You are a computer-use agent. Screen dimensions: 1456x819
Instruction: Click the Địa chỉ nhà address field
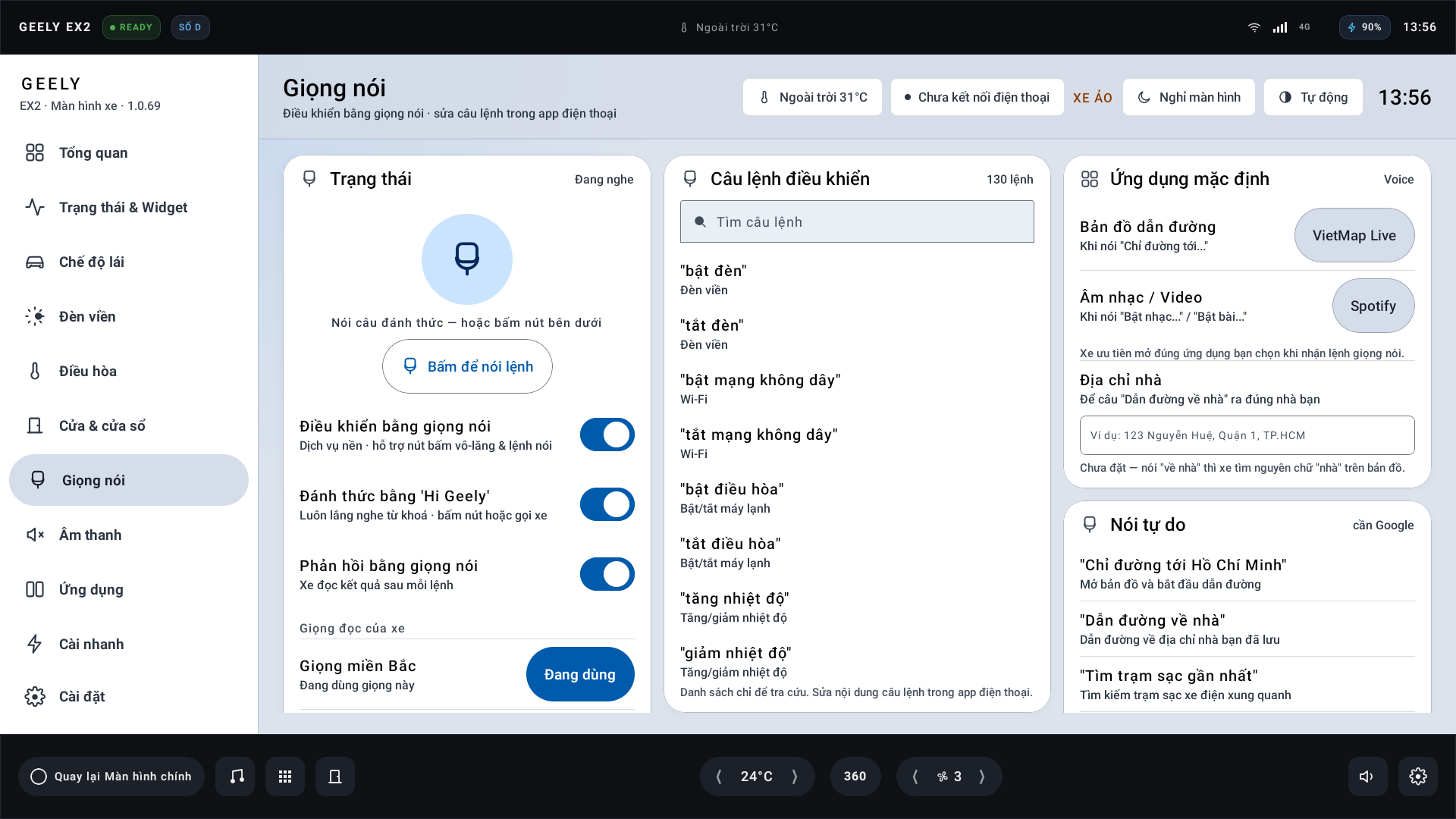(x=1247, y=435)
